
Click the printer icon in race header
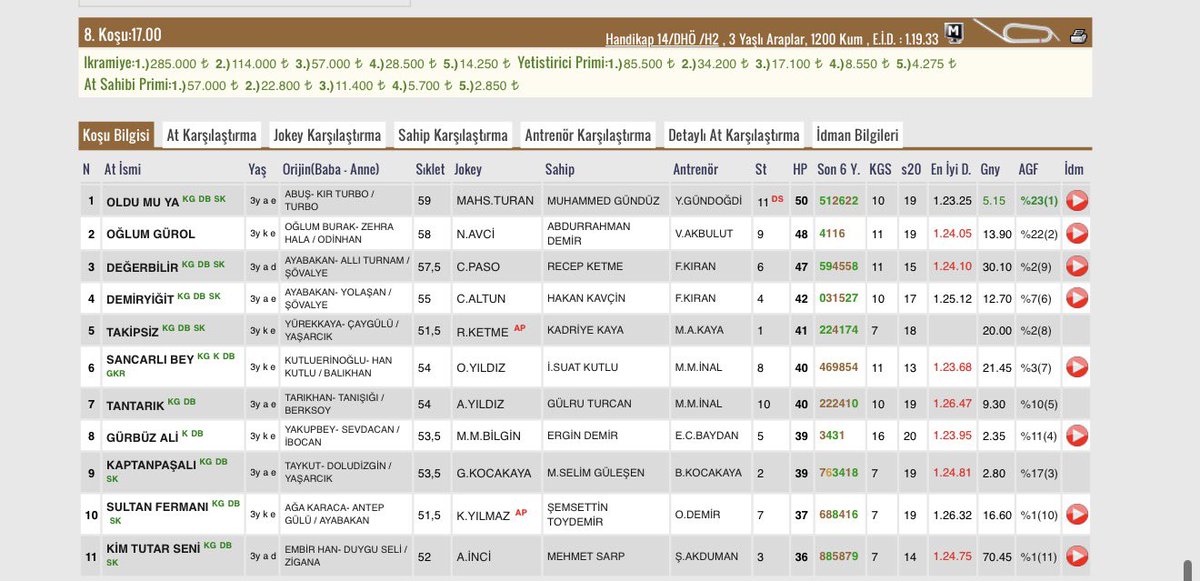(1078, 37)
